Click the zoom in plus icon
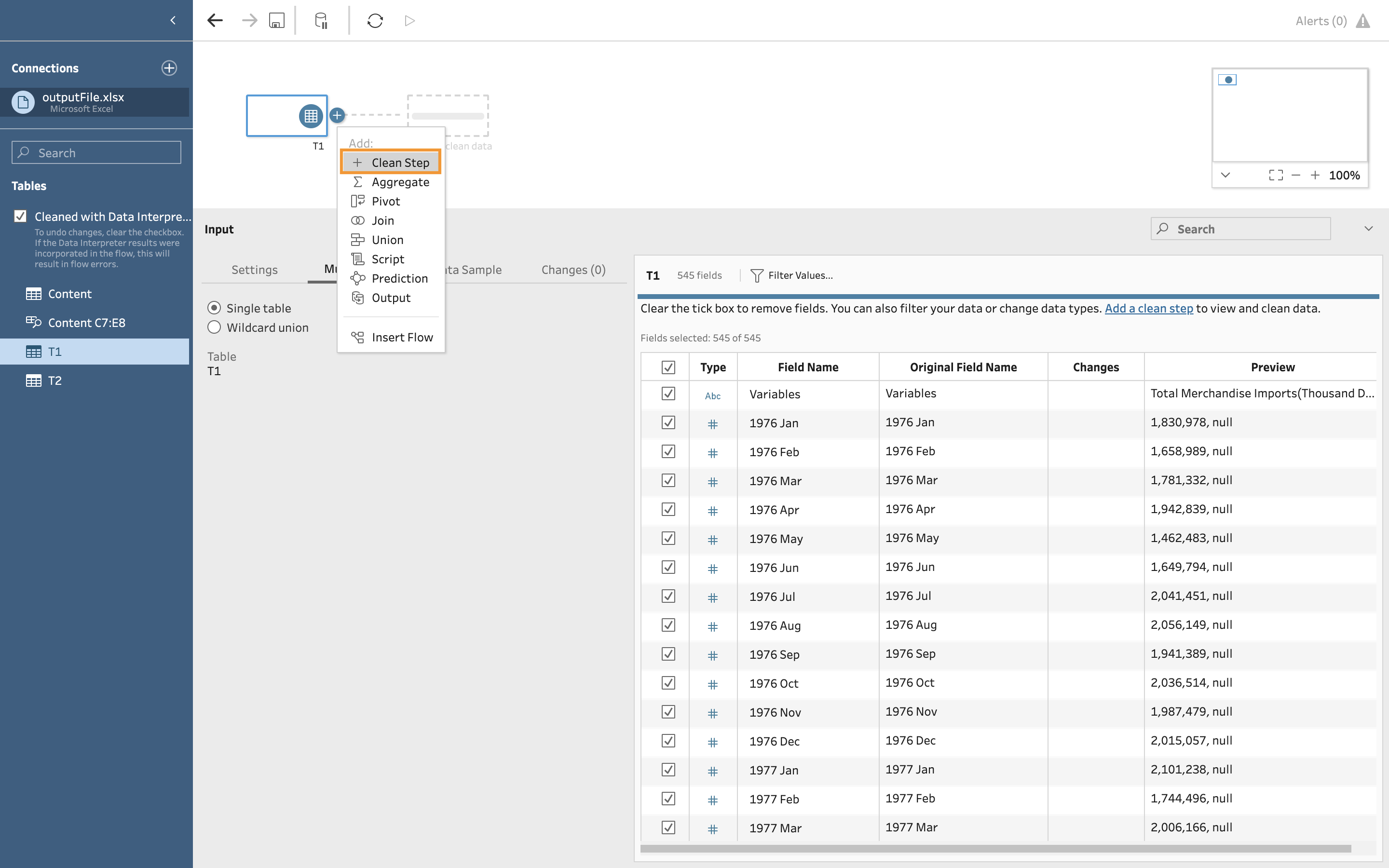Image resolution: width=1389 pixels, height=868 pixels. 1315,175
